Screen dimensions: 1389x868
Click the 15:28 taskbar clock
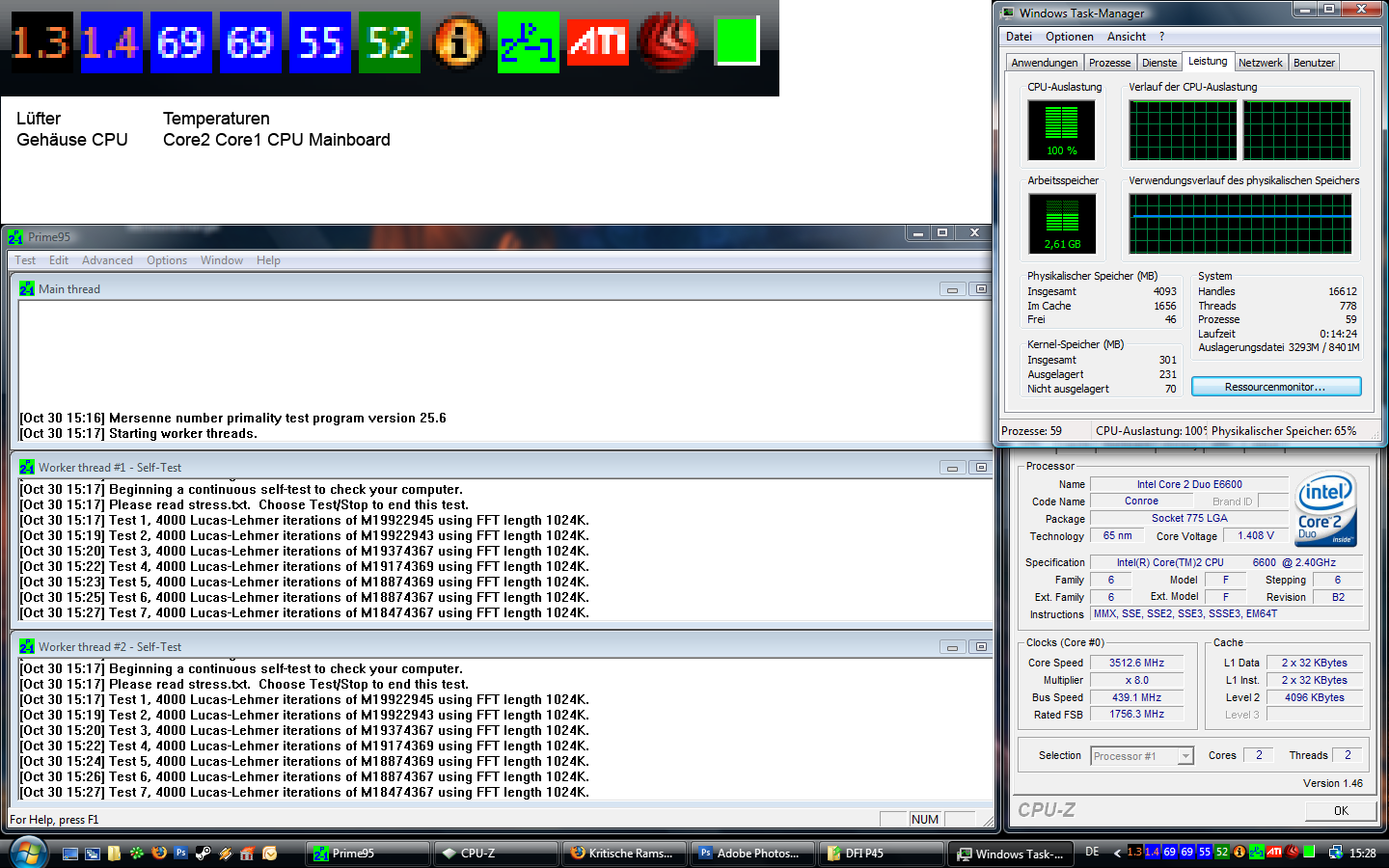click(1363, 853)
